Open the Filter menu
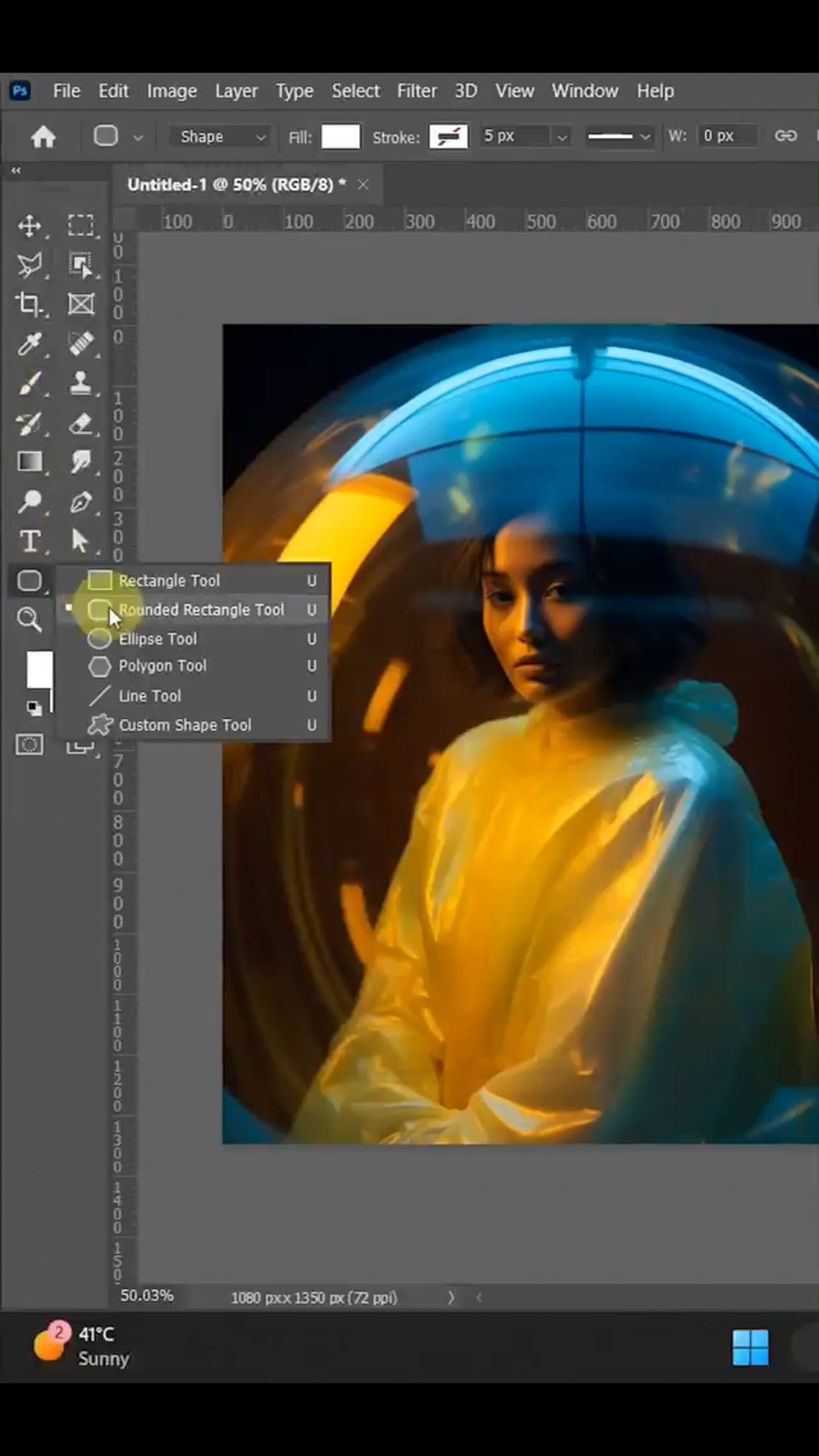 coord(417,91)
